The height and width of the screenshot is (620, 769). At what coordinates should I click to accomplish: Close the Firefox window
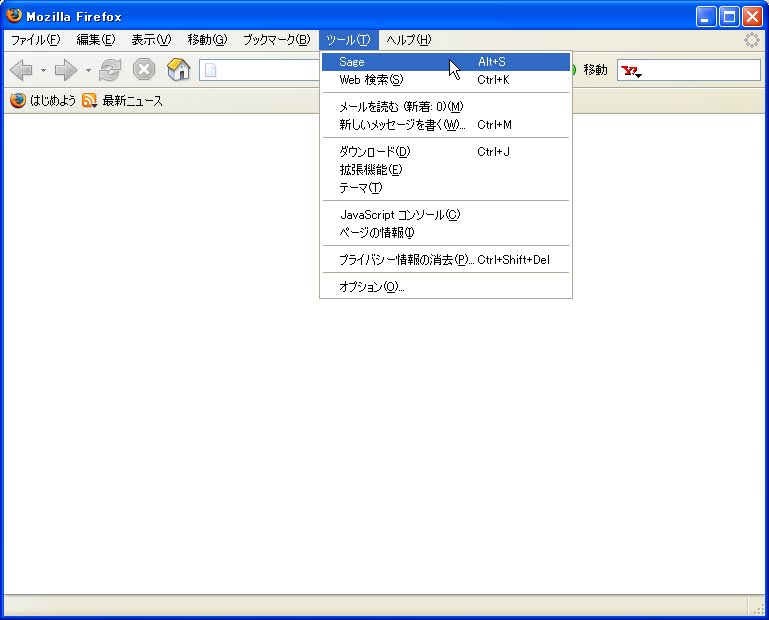point(752,17)
